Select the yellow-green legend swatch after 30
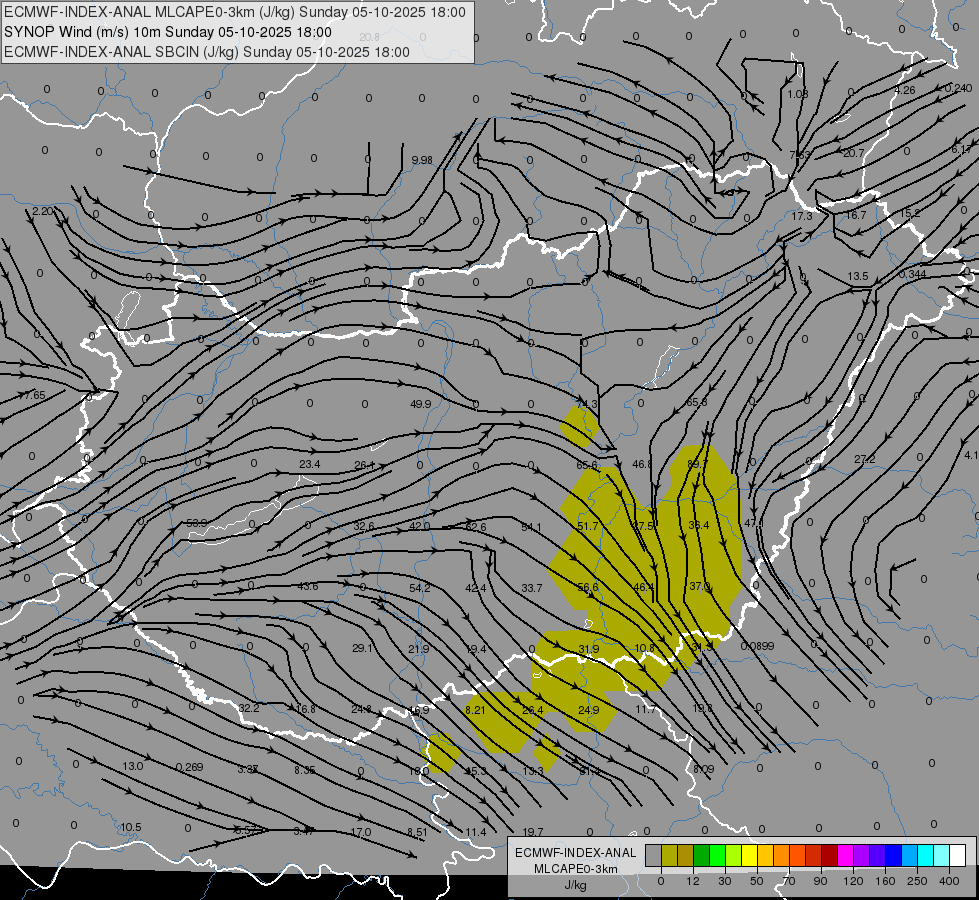 coord(734,856)
